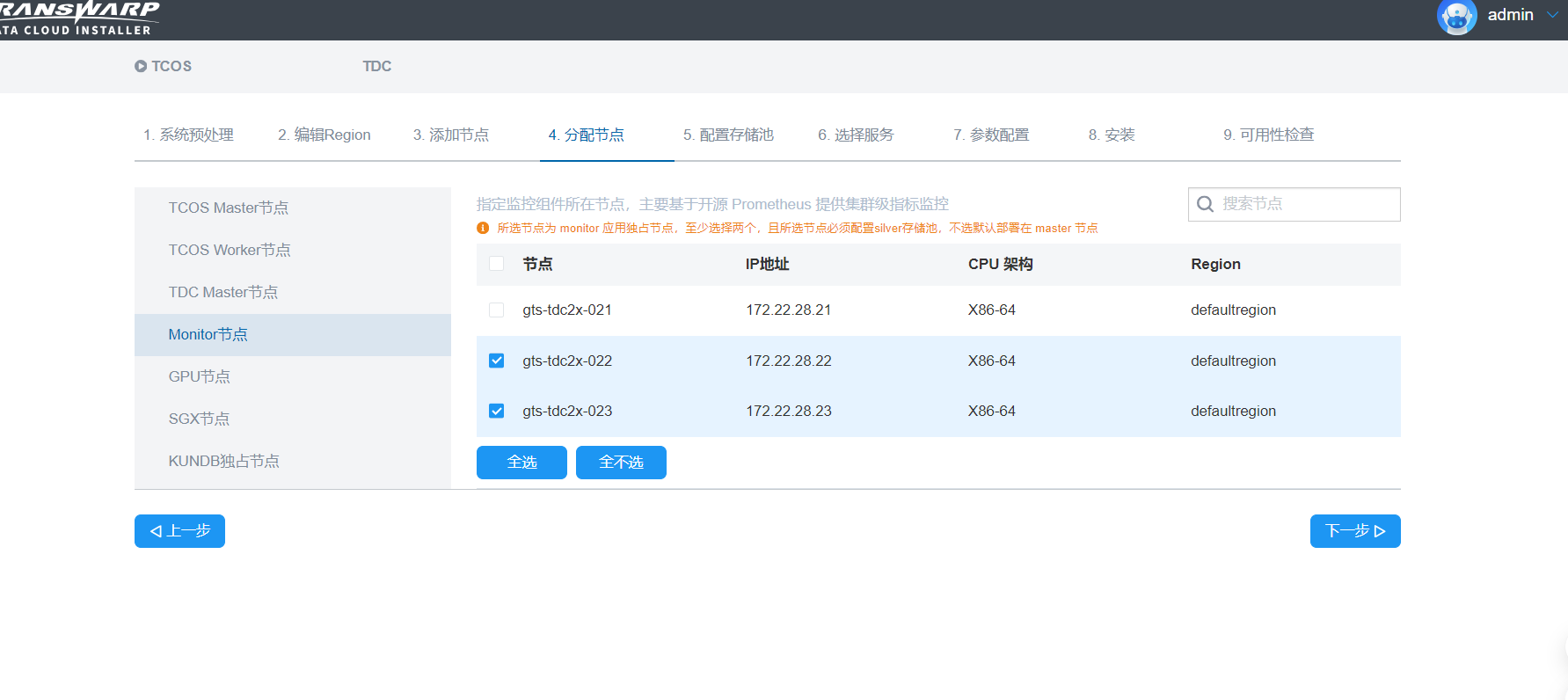Go to step 6 选择服务
Screen dimensions: 1568x700
click(856, 135)
